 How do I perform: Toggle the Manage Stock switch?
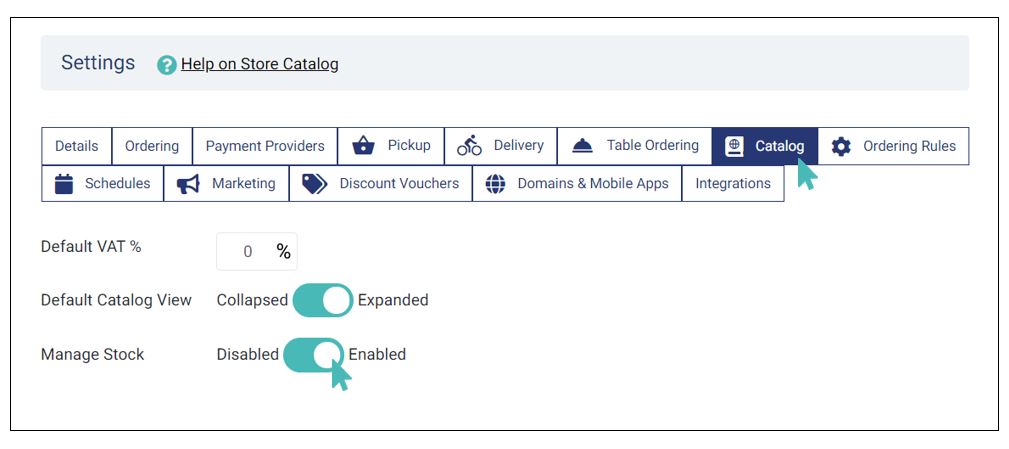313,355
